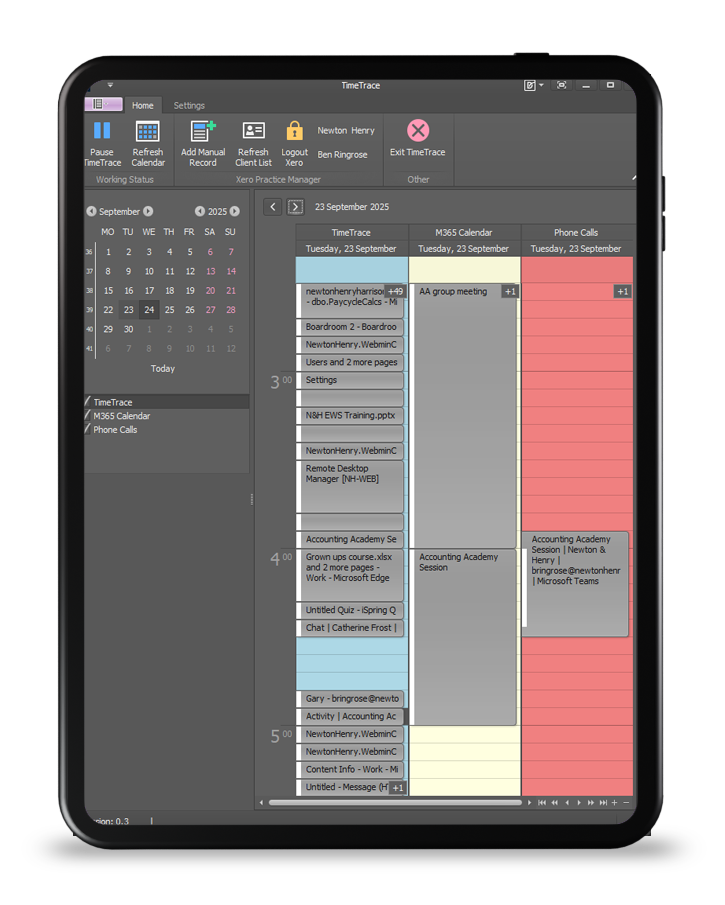Image resolution: width=725 pixels, height=905 pixels.
Task: Select Ben Ringrose in the ribbon
Action: pyautogui.click(x=342, y=155)
